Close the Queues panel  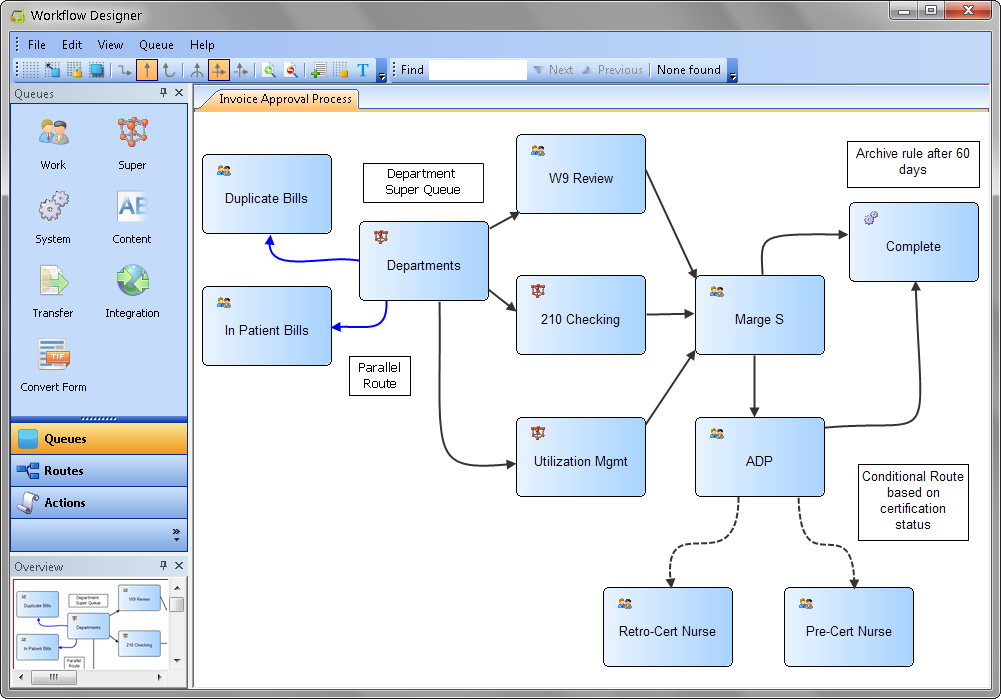[x=179, y=93]
